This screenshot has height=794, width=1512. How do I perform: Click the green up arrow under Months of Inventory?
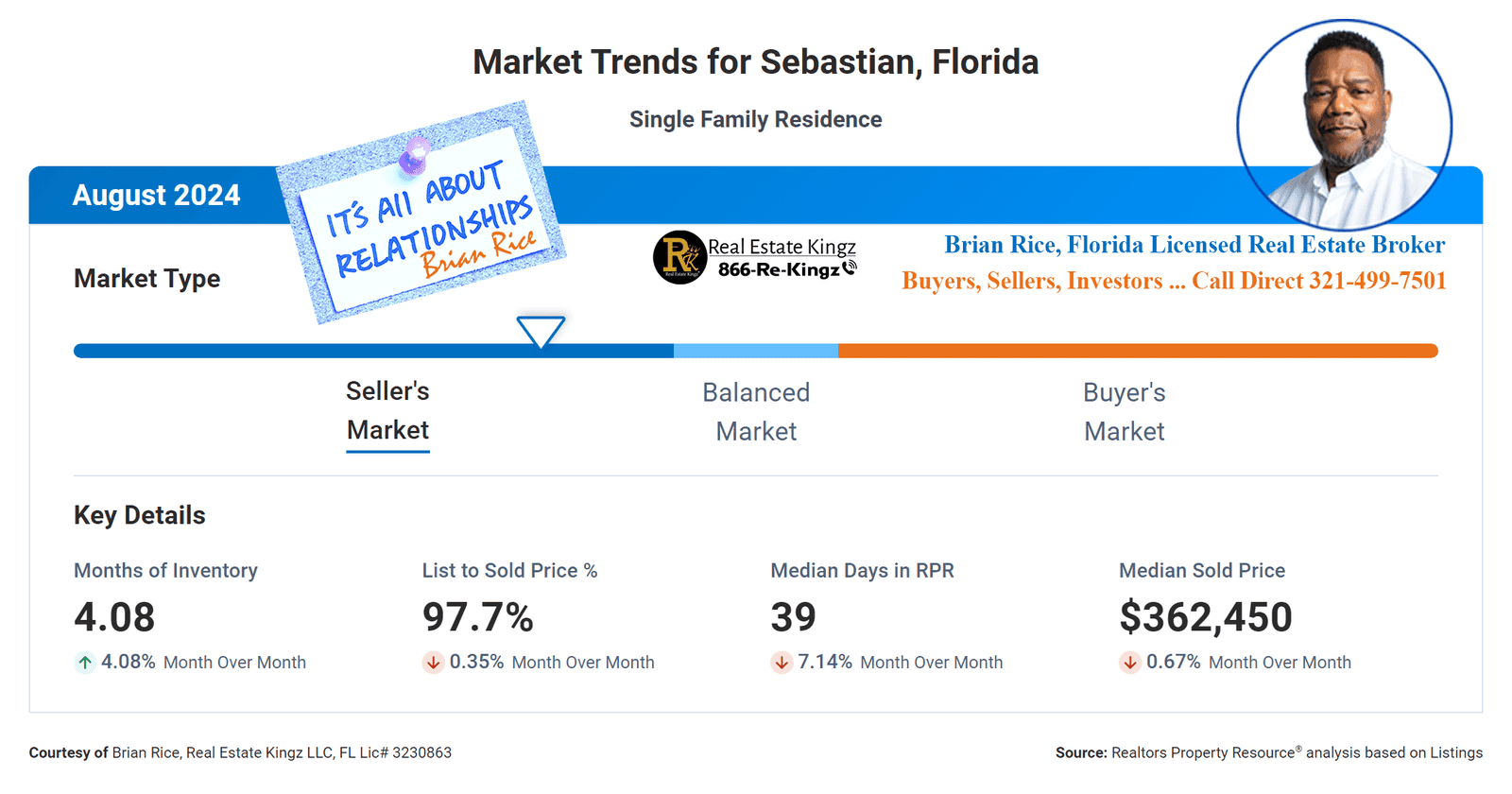(85, 663)
